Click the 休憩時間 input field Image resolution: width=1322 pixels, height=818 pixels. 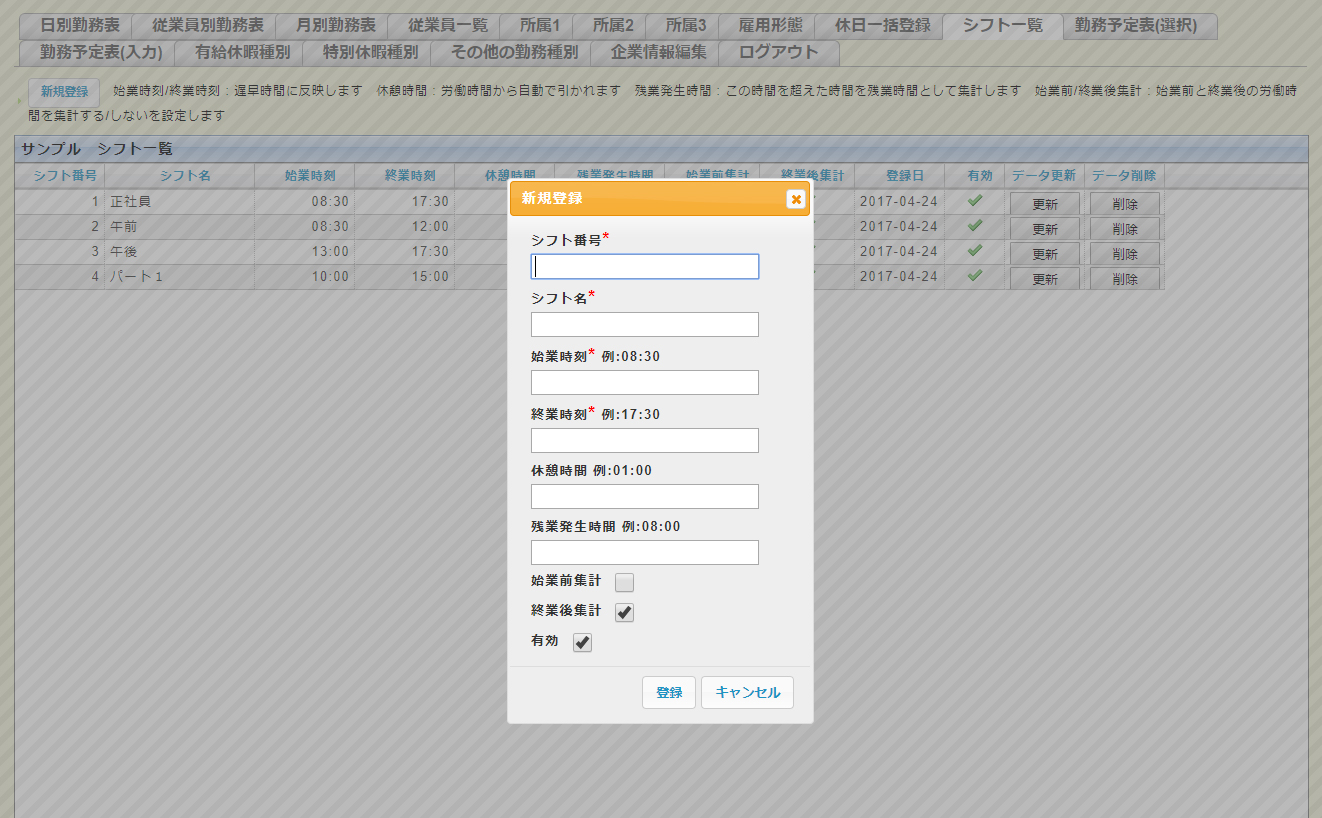pos(644,497)
